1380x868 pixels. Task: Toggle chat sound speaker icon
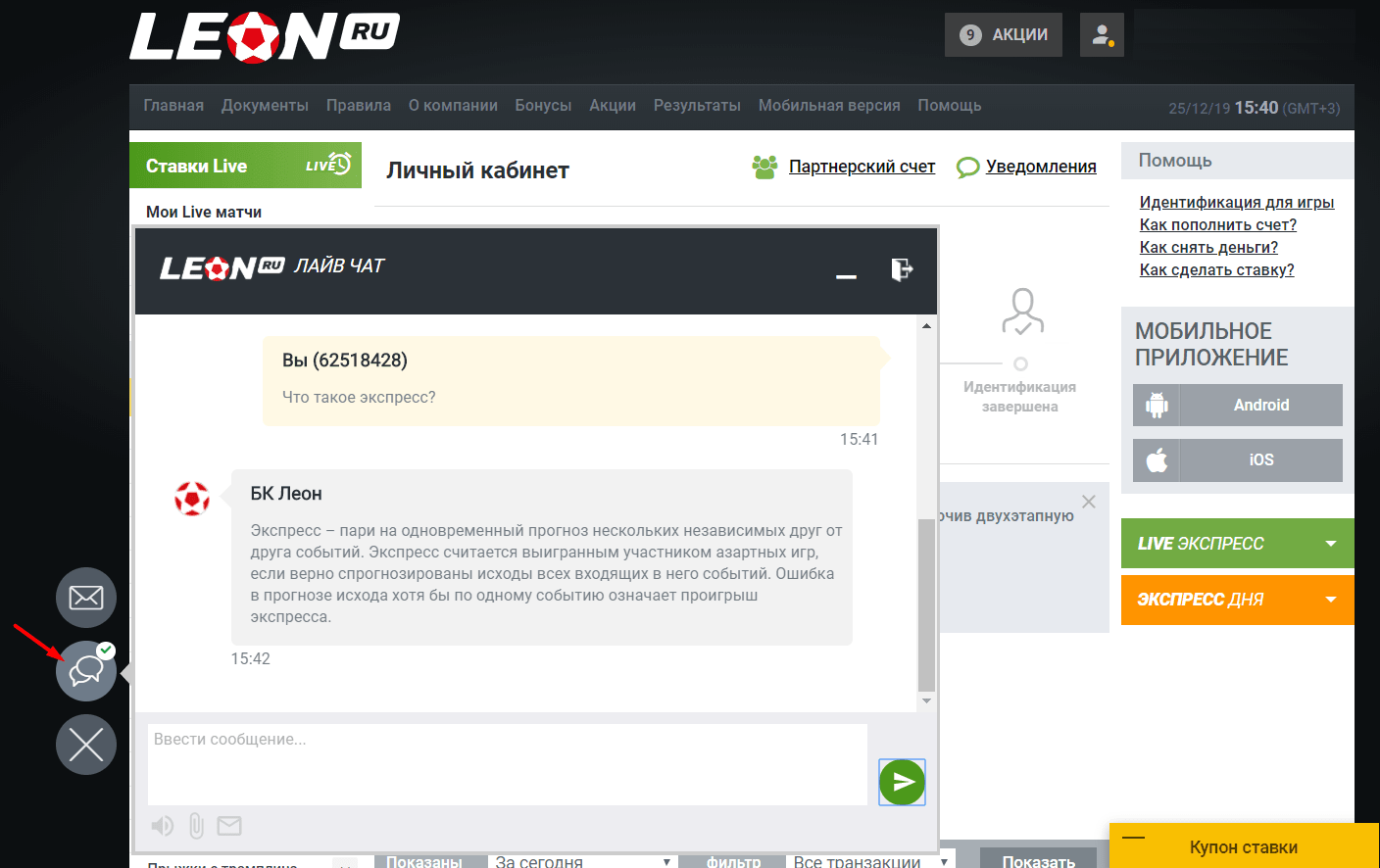pyautogui.click(x=163, y=826)
